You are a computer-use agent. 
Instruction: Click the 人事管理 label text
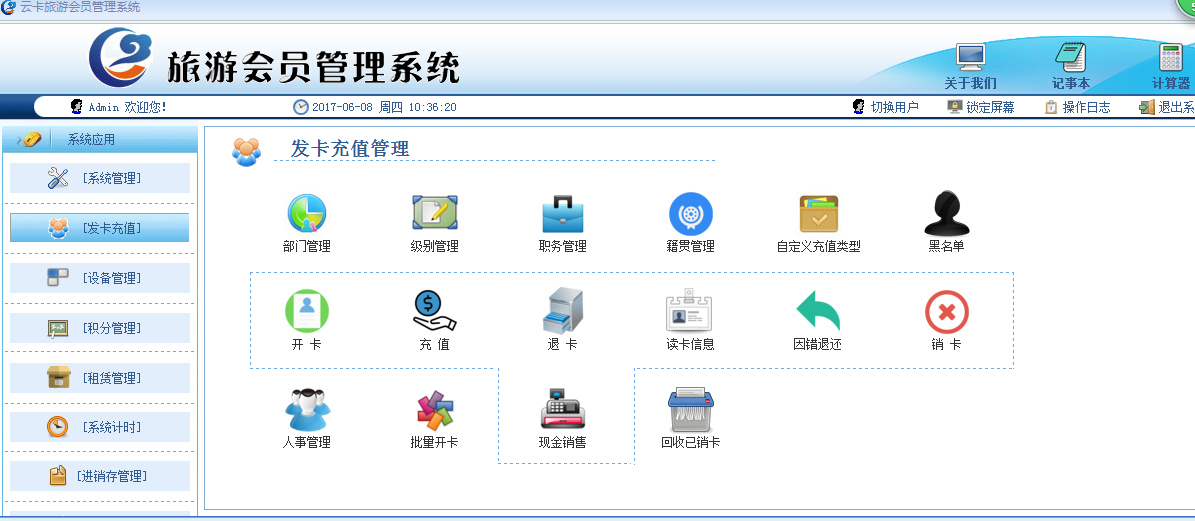(x=306, y=442)
